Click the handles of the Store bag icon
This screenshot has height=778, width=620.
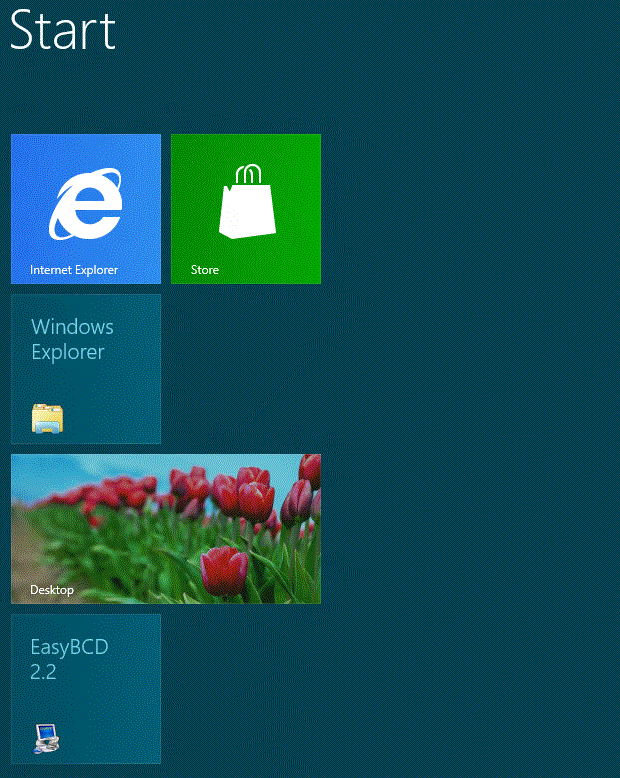click(x=247, y=175)
